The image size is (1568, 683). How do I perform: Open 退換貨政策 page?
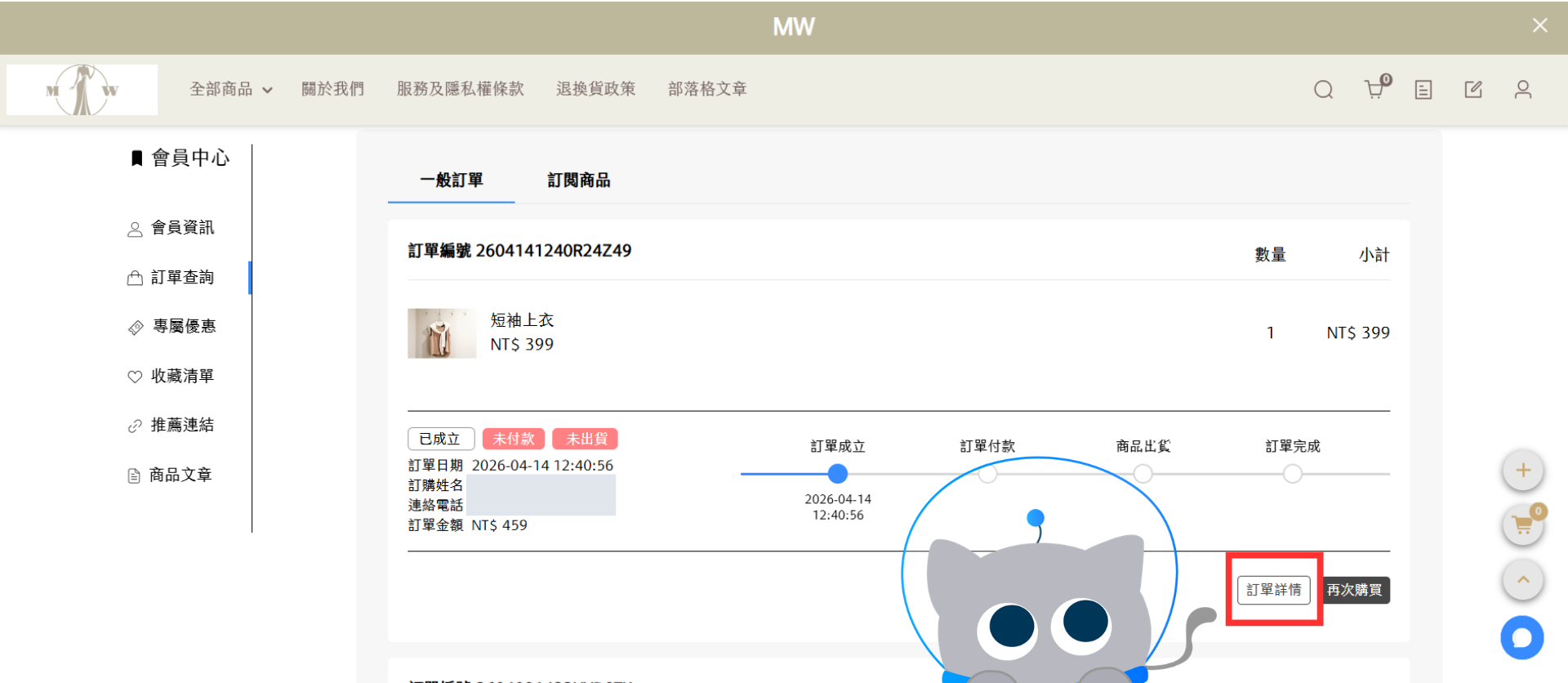[x=595, y=89]
